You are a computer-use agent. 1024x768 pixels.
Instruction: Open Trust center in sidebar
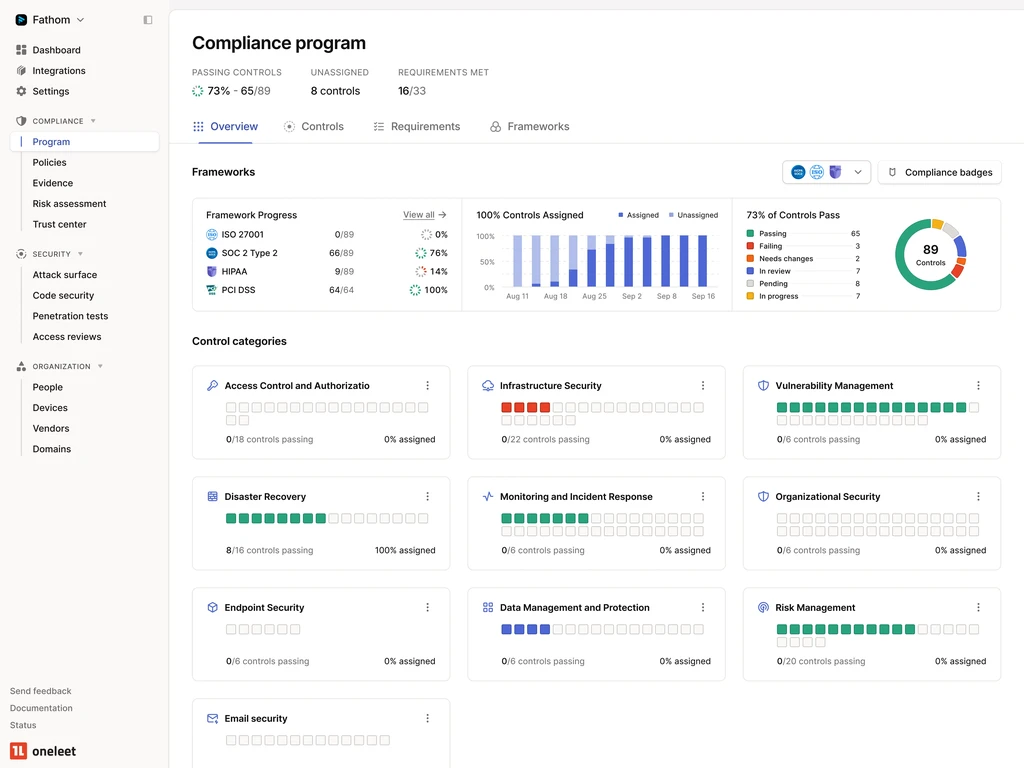pos(59,224)
